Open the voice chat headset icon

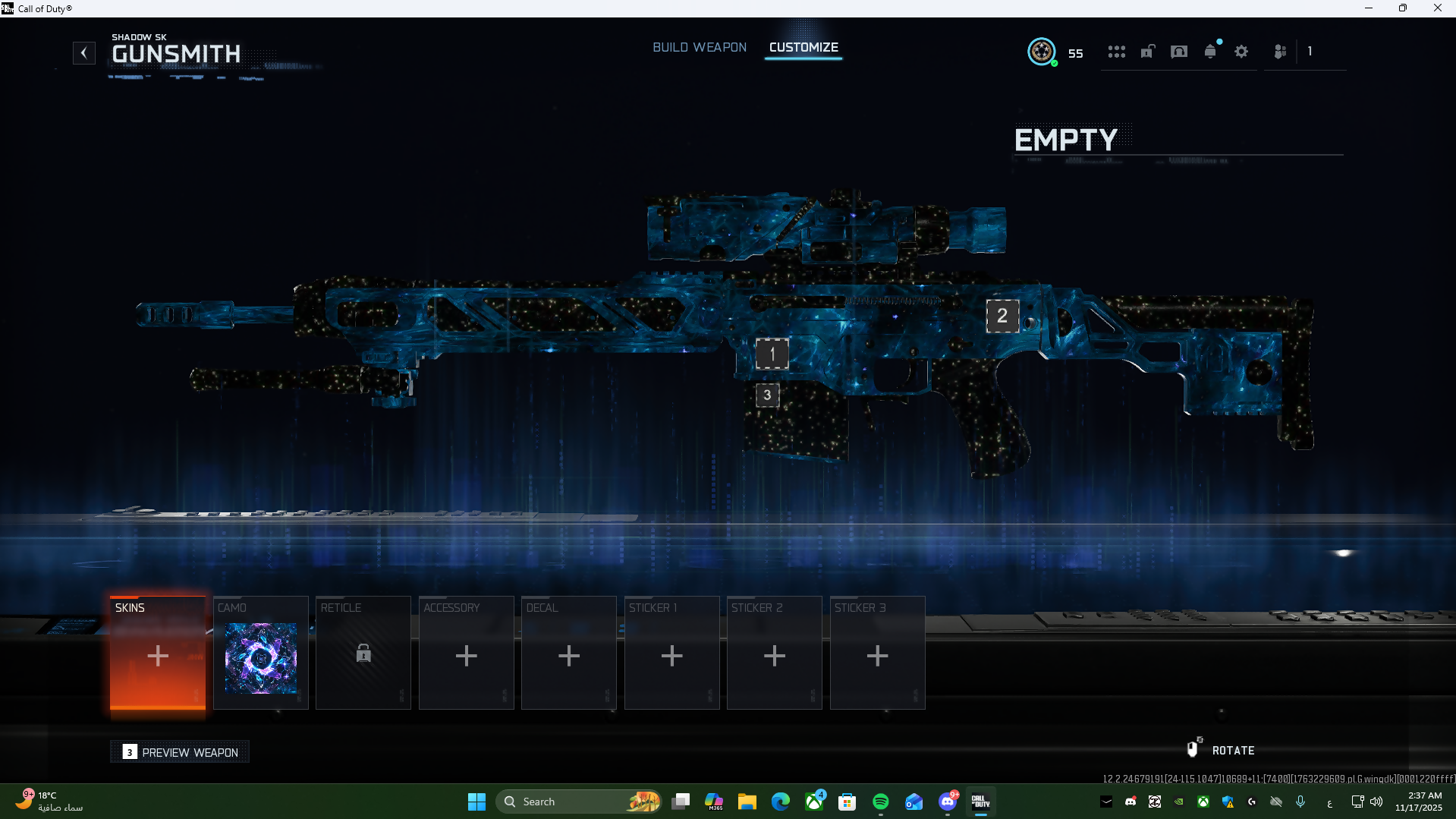click(1178, 52)
